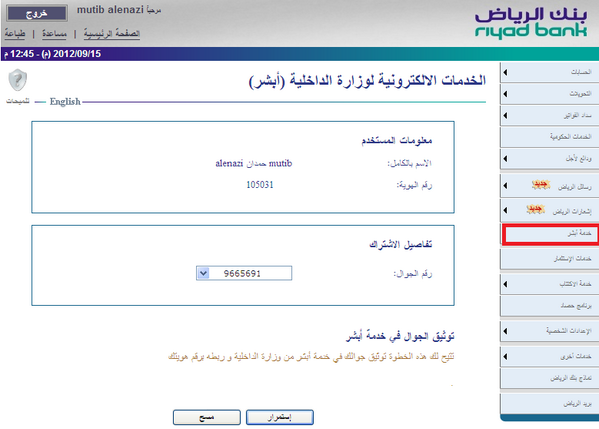Click the توثيق الجوال في خدمة أبشر heading

[x=400, y=336]
